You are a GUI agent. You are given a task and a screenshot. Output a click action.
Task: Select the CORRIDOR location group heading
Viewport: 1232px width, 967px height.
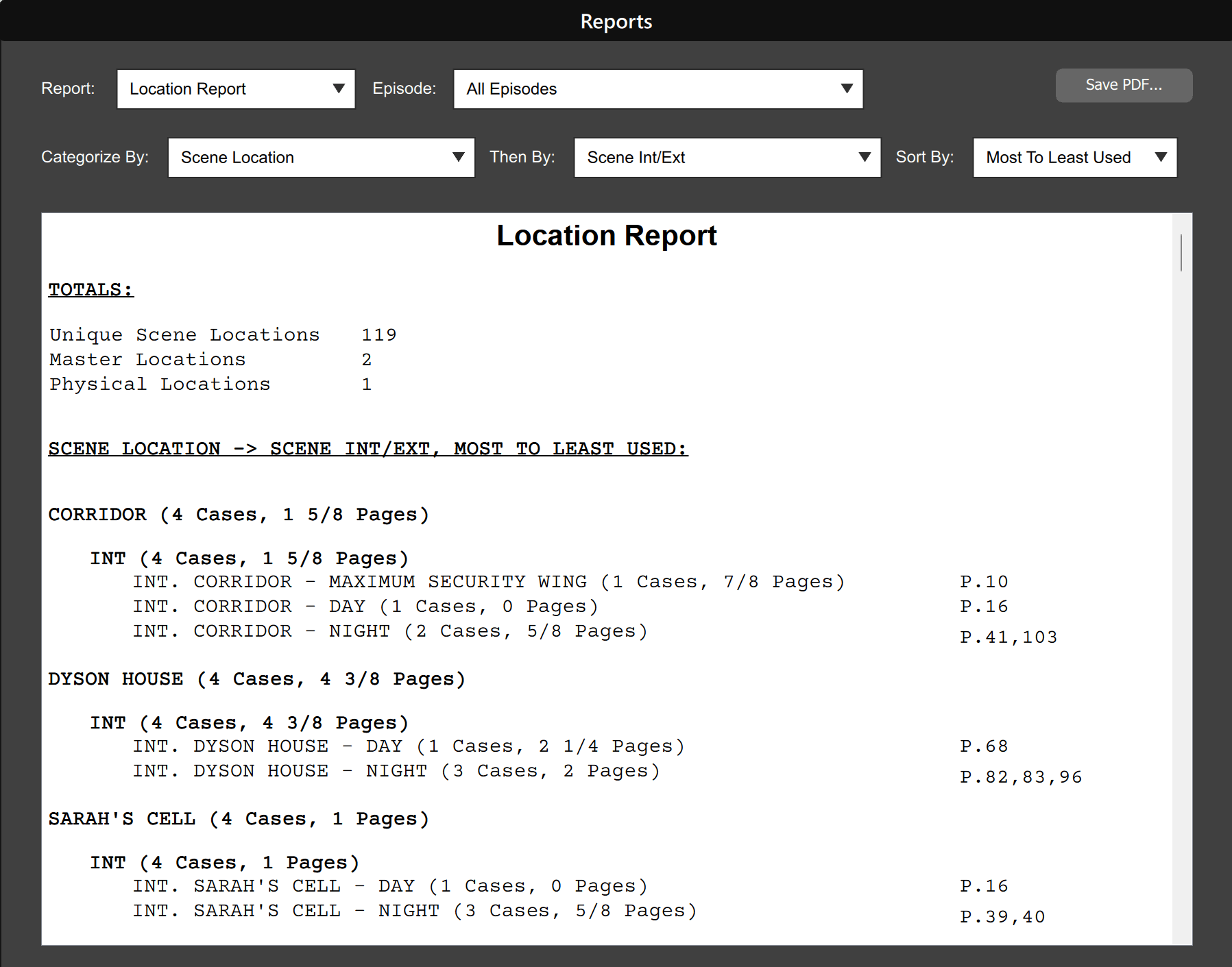click(x=239, y=515)
